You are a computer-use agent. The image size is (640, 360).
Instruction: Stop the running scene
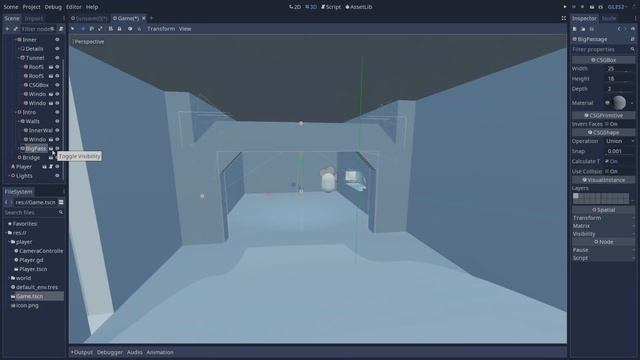click(582, 7)
